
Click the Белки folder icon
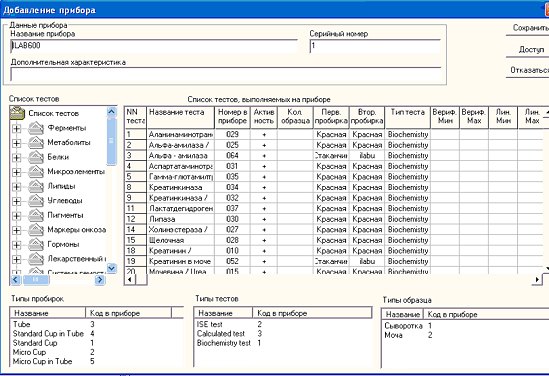[x=36, y=157]
